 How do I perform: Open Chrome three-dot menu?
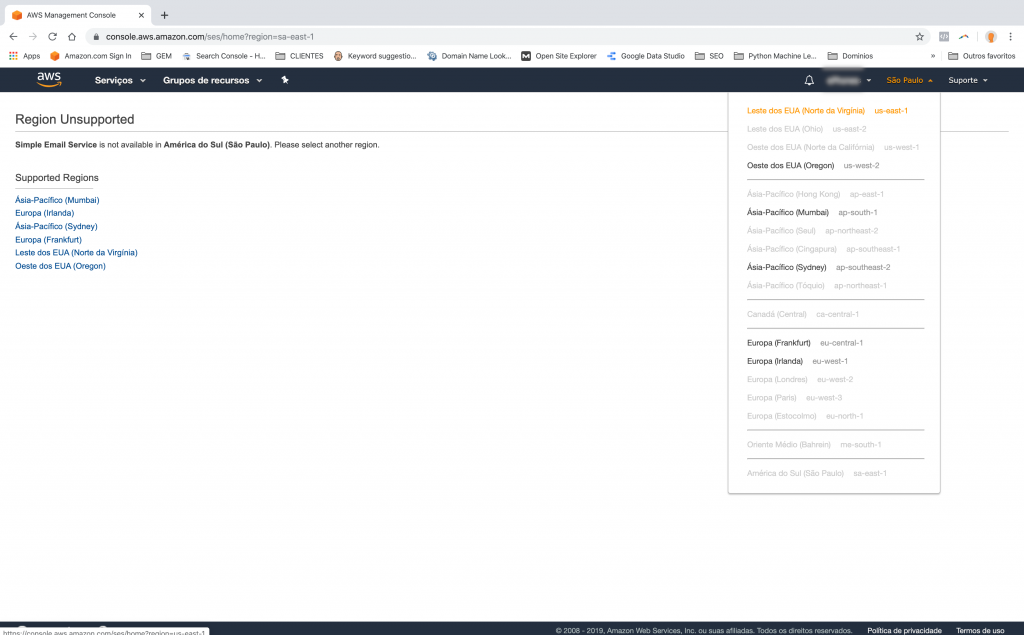pos(1010,37)
